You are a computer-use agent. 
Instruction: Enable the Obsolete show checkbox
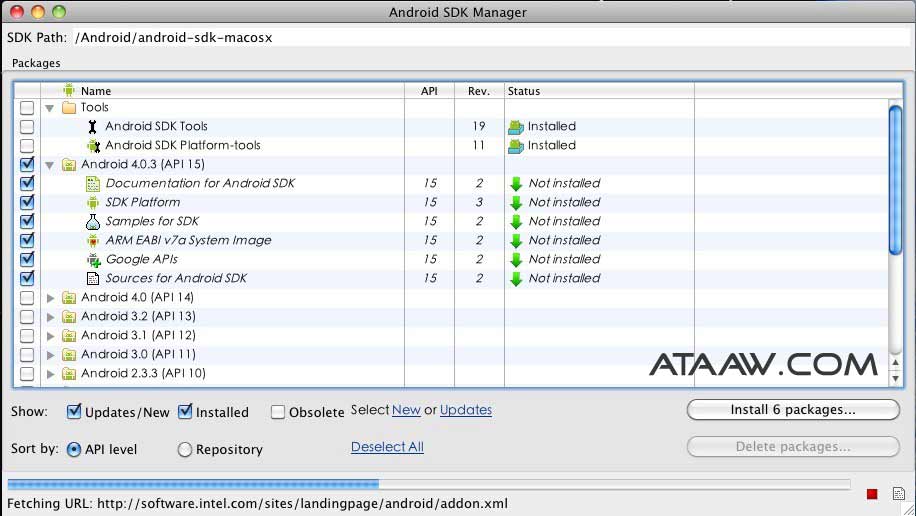pyautogui.click(x=278, y=412)
